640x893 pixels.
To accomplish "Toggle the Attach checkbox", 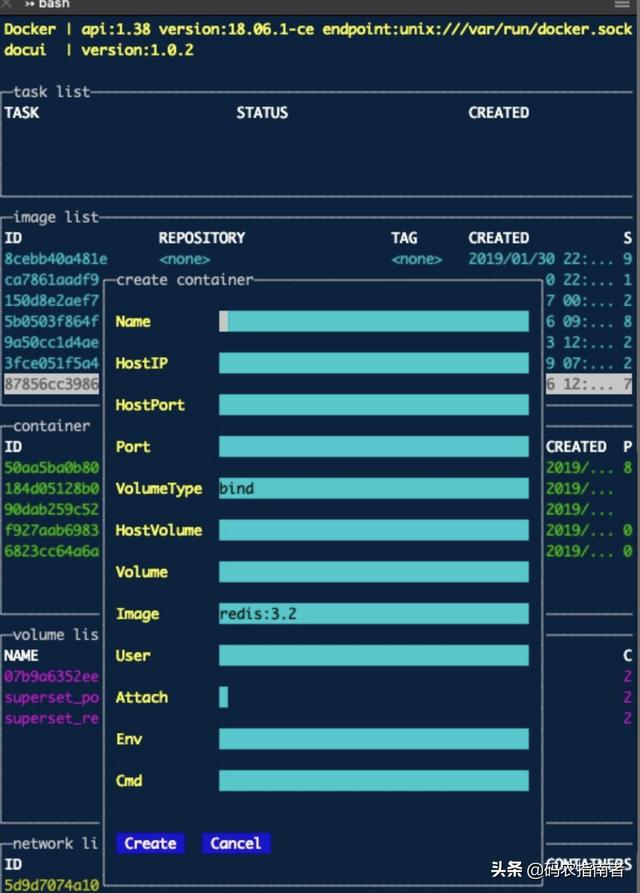I will 224,697.
